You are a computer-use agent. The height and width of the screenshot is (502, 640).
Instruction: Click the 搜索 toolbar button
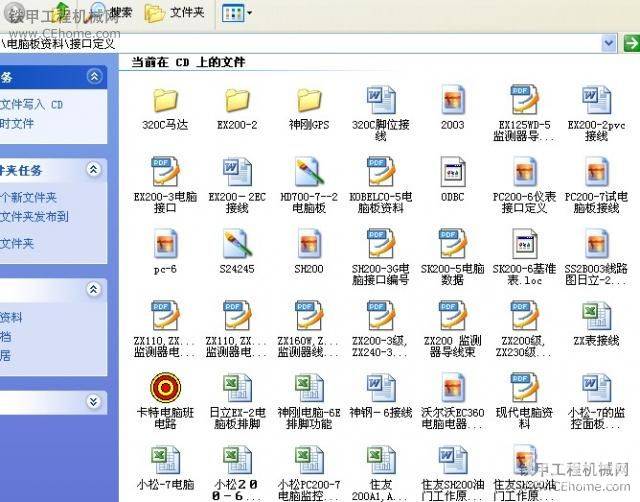point(111,12)
